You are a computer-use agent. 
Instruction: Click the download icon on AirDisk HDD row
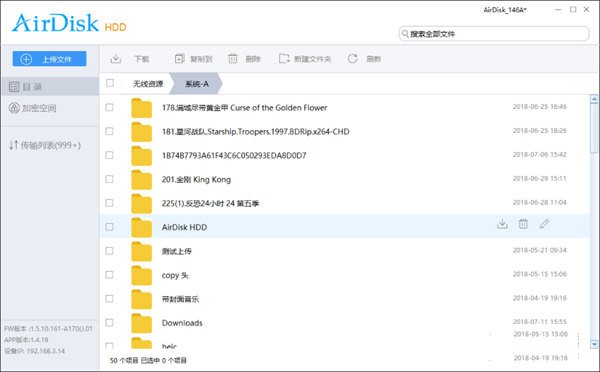tap(502, 224)
